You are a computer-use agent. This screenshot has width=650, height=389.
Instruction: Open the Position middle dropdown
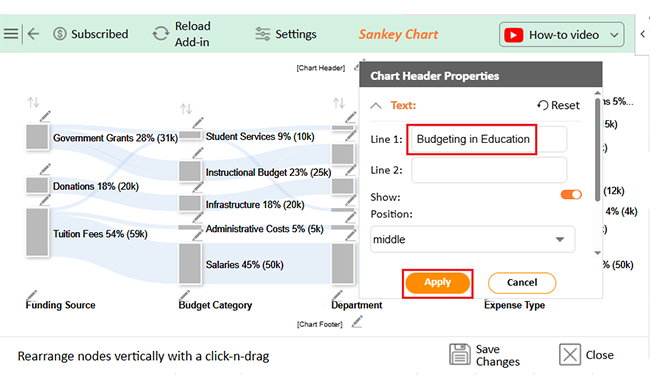coord(473,239)
